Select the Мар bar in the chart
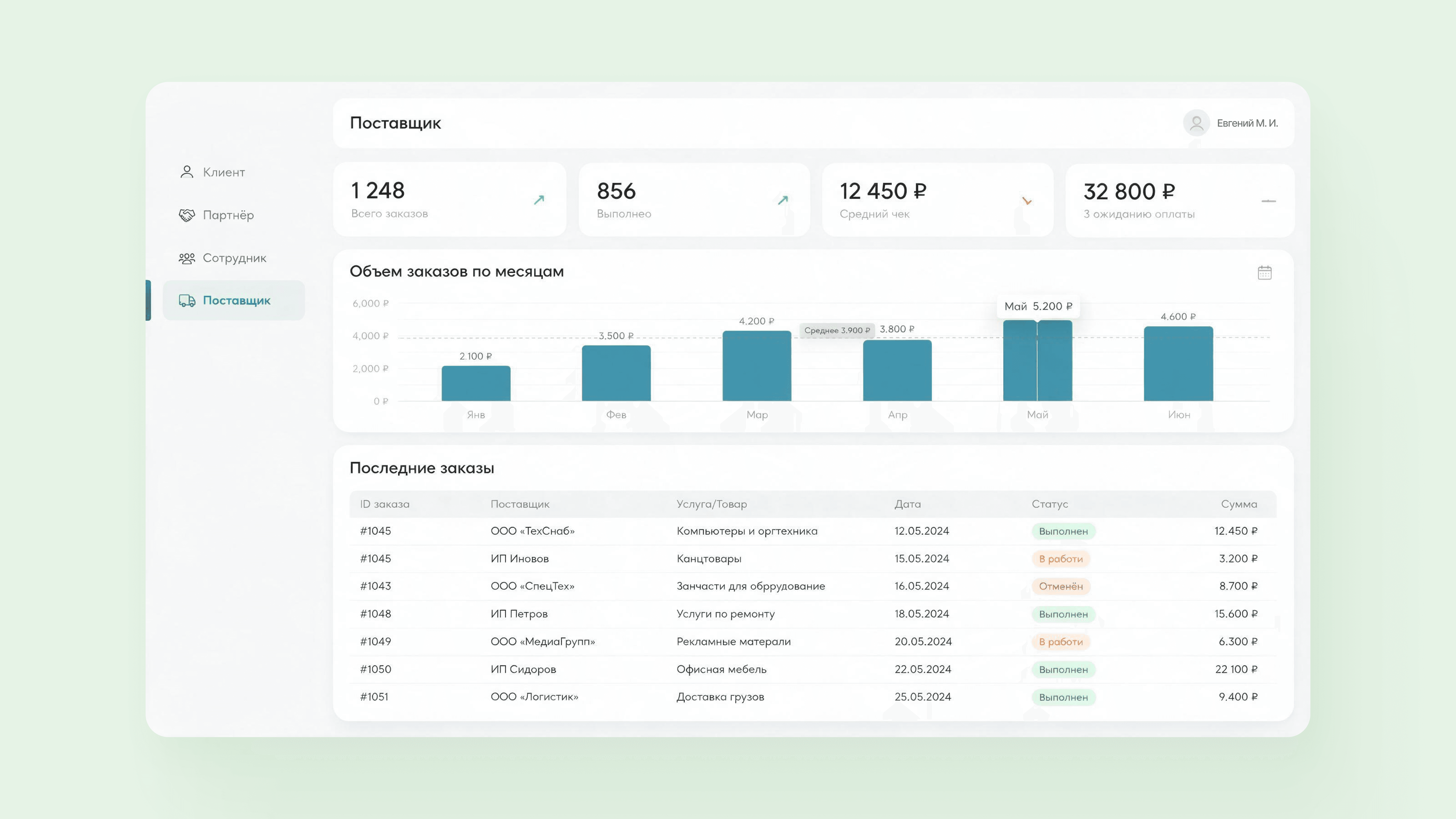1456x819 pixels. 757,366
